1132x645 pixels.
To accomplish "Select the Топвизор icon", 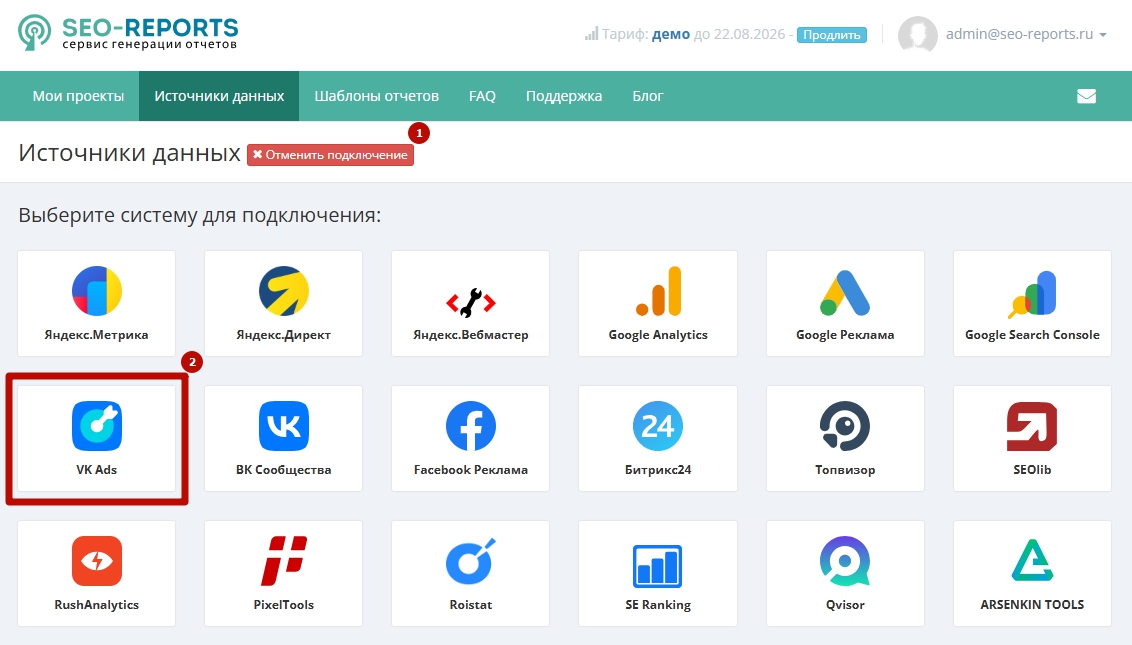I will click(x=845, y=426).
